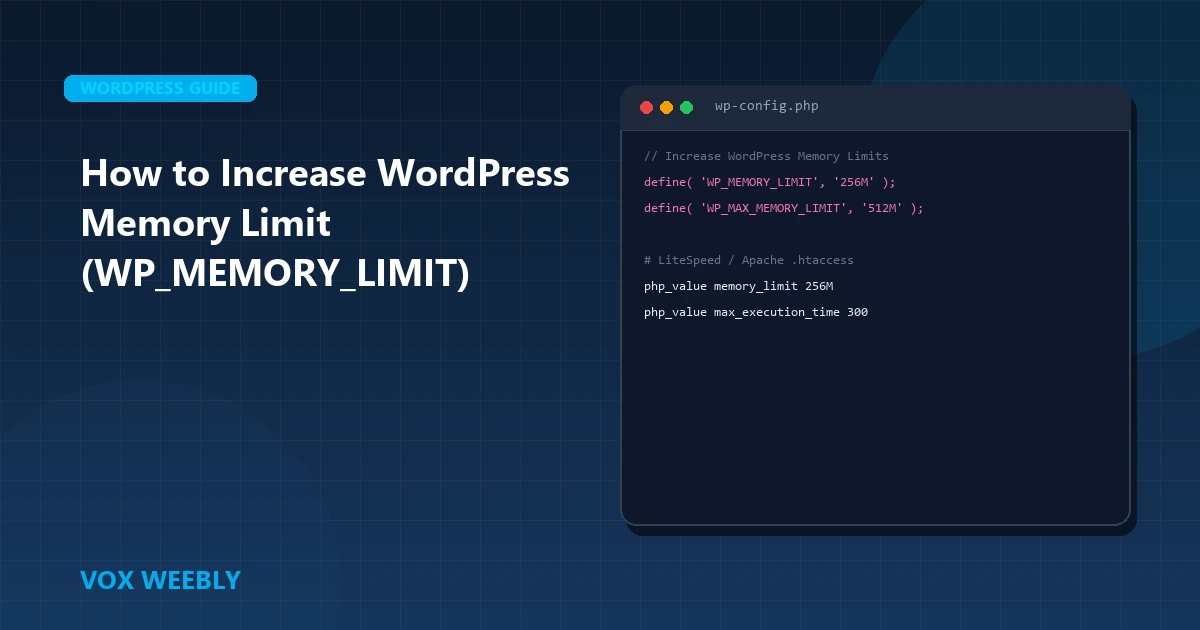Click the "php_value max_execution_time 300" line

756,312
